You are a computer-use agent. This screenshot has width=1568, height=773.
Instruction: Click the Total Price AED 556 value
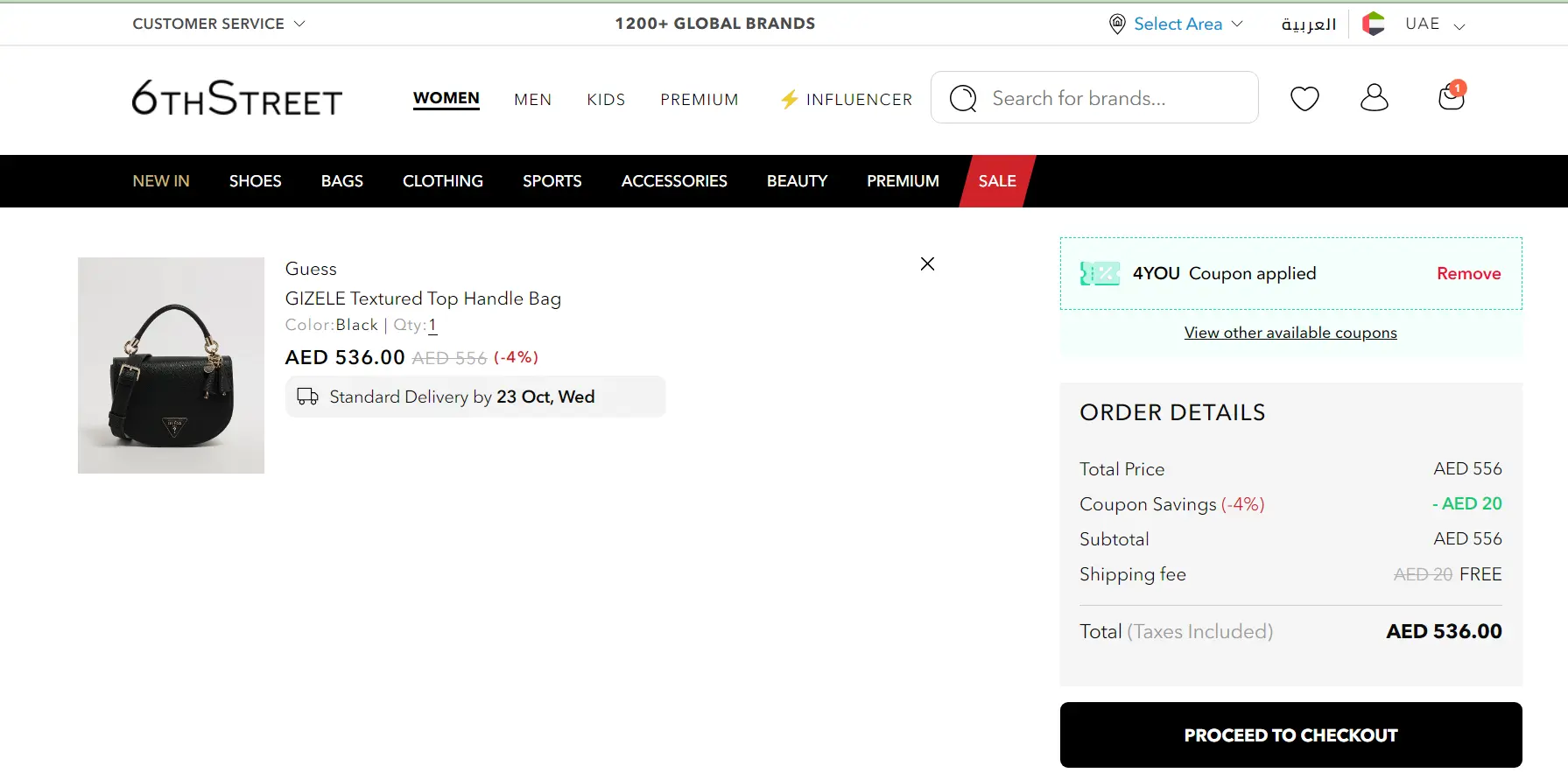point(1468,468)
